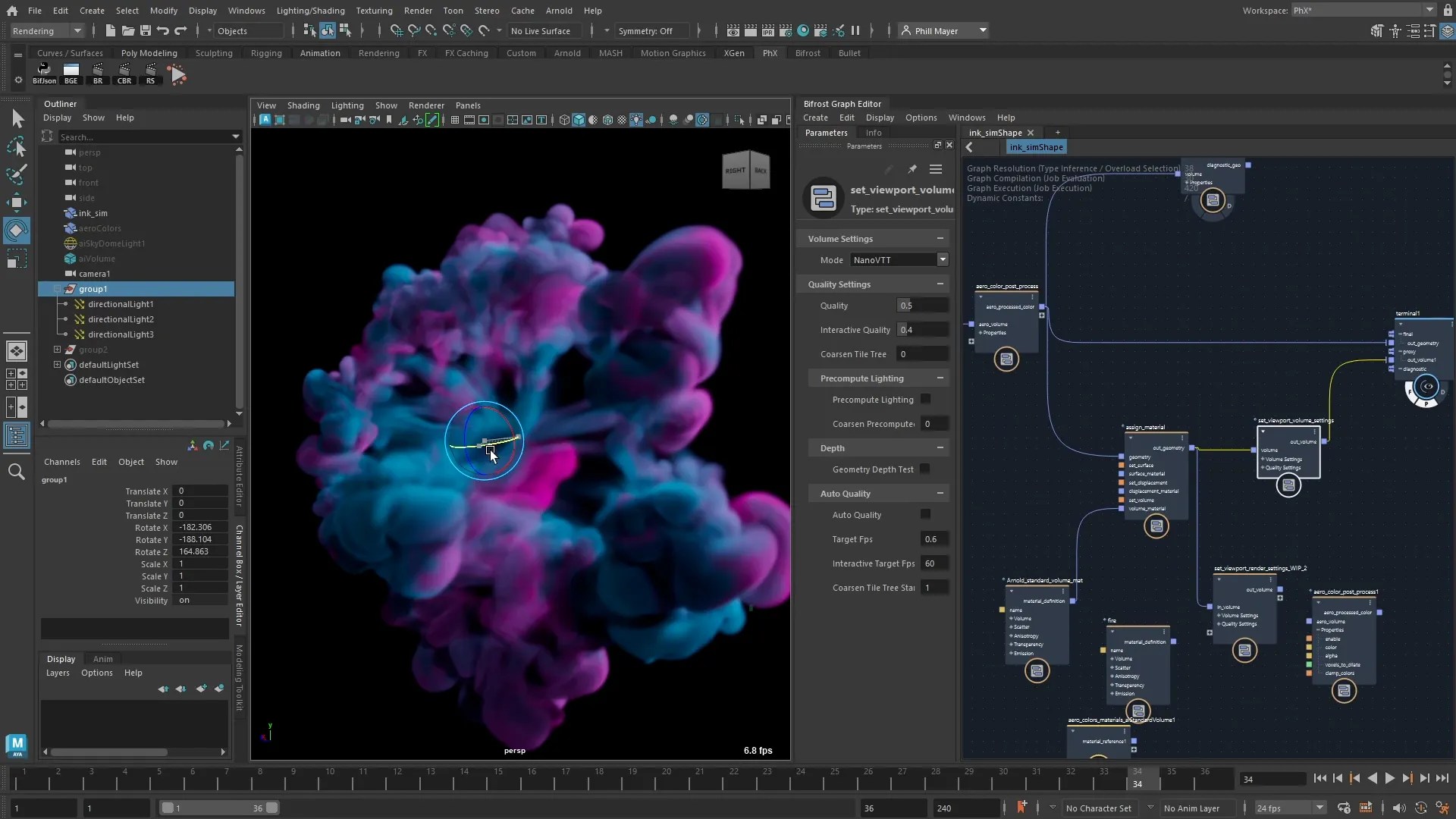Enable the Auto Quality checkbox
The image size is (1456, 819).
tap(926, 515)
